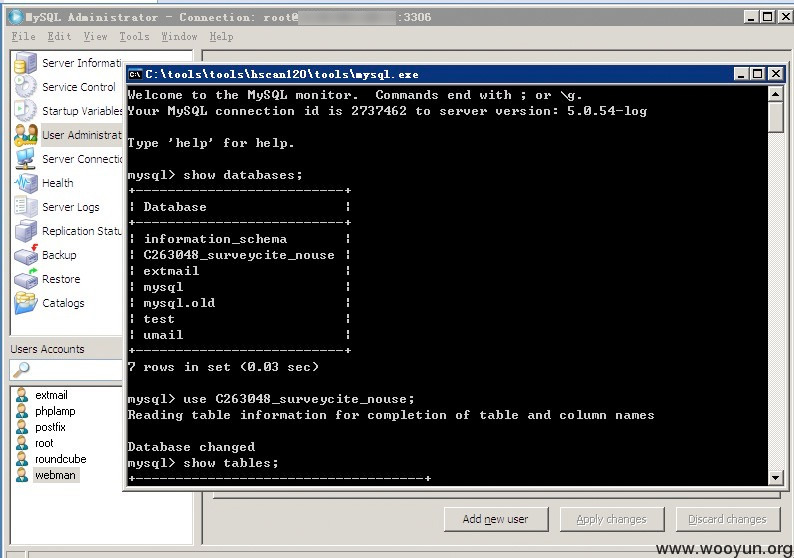Minimize the MySQL Administrator window
Image resolution: width=794 pixels, height=558 pixels.
pos(751,17)
